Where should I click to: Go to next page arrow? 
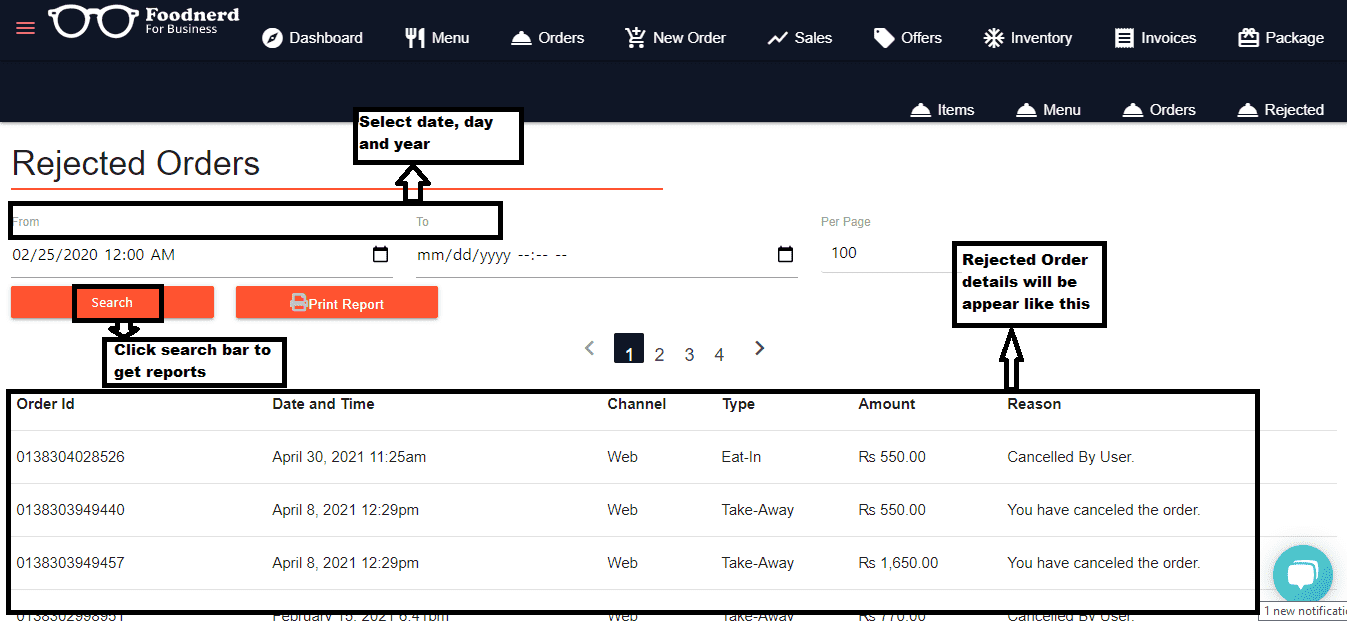click(x=760, y=348)
